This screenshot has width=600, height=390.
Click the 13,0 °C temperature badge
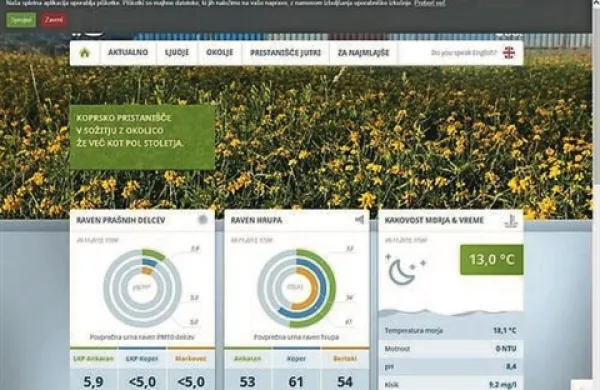(x=492, y=259)
